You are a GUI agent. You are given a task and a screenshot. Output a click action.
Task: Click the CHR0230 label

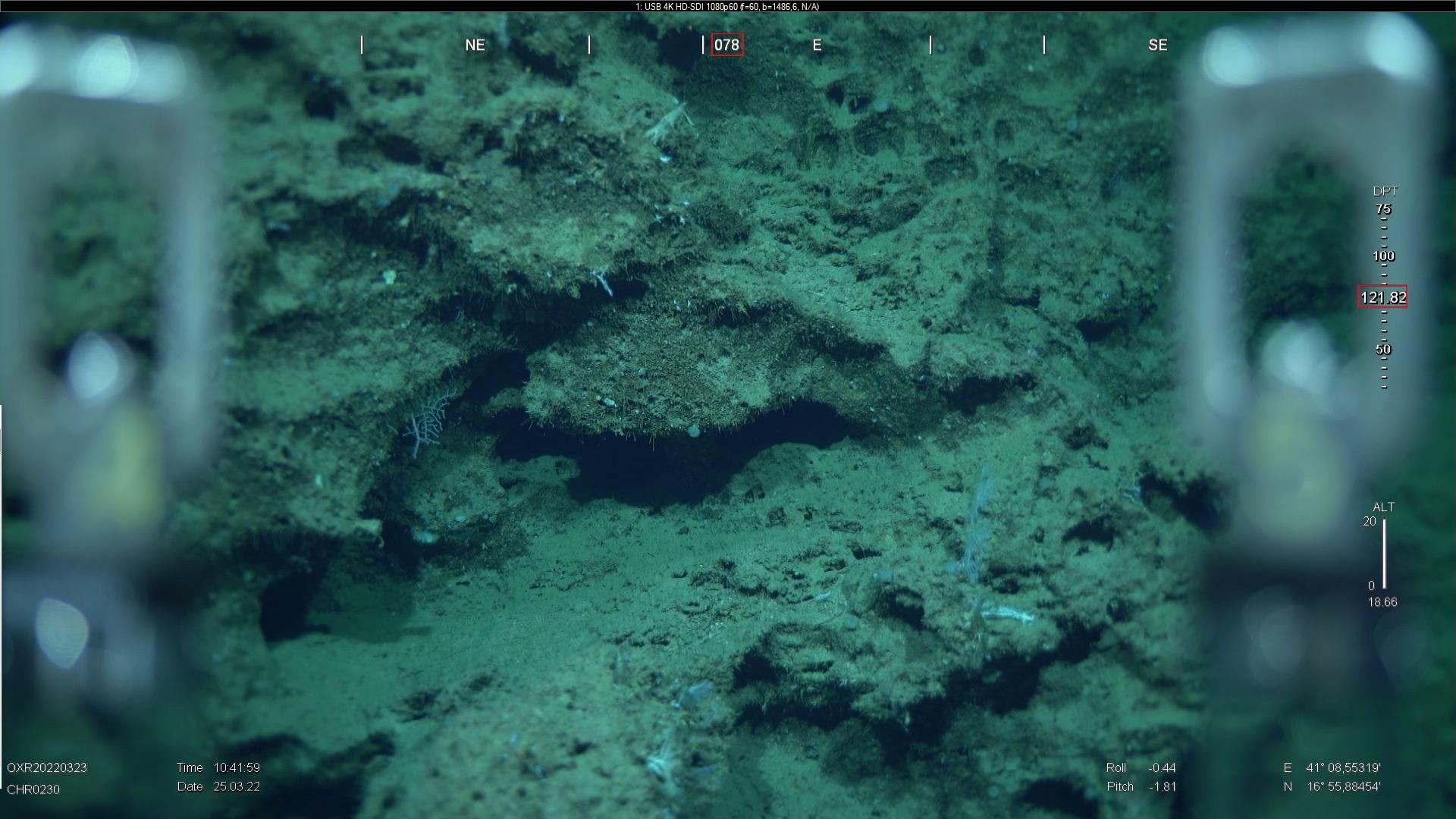pos(33,789)
